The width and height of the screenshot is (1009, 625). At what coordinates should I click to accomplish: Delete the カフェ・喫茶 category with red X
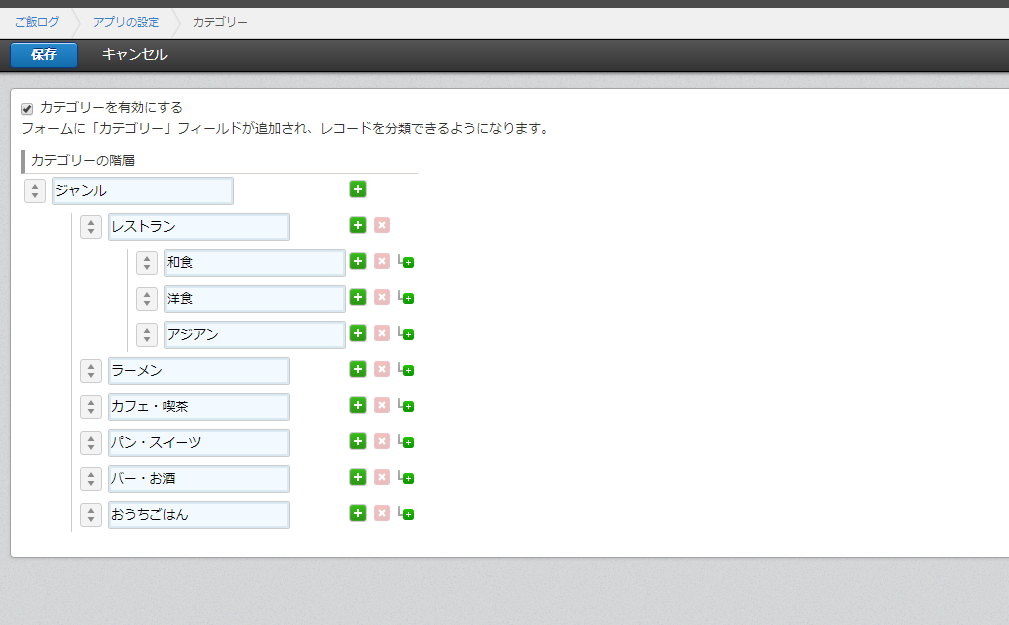(x=382, y=406)
